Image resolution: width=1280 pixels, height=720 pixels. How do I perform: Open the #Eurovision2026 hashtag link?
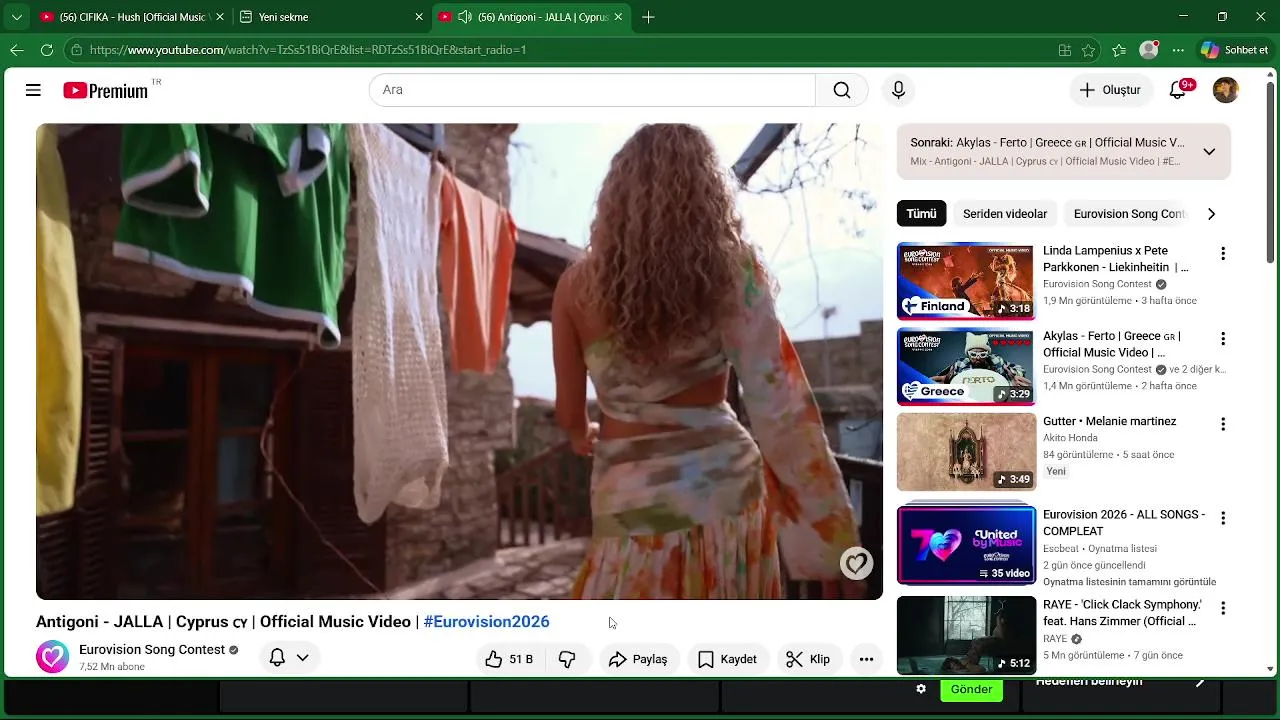[x=486, y=622]
